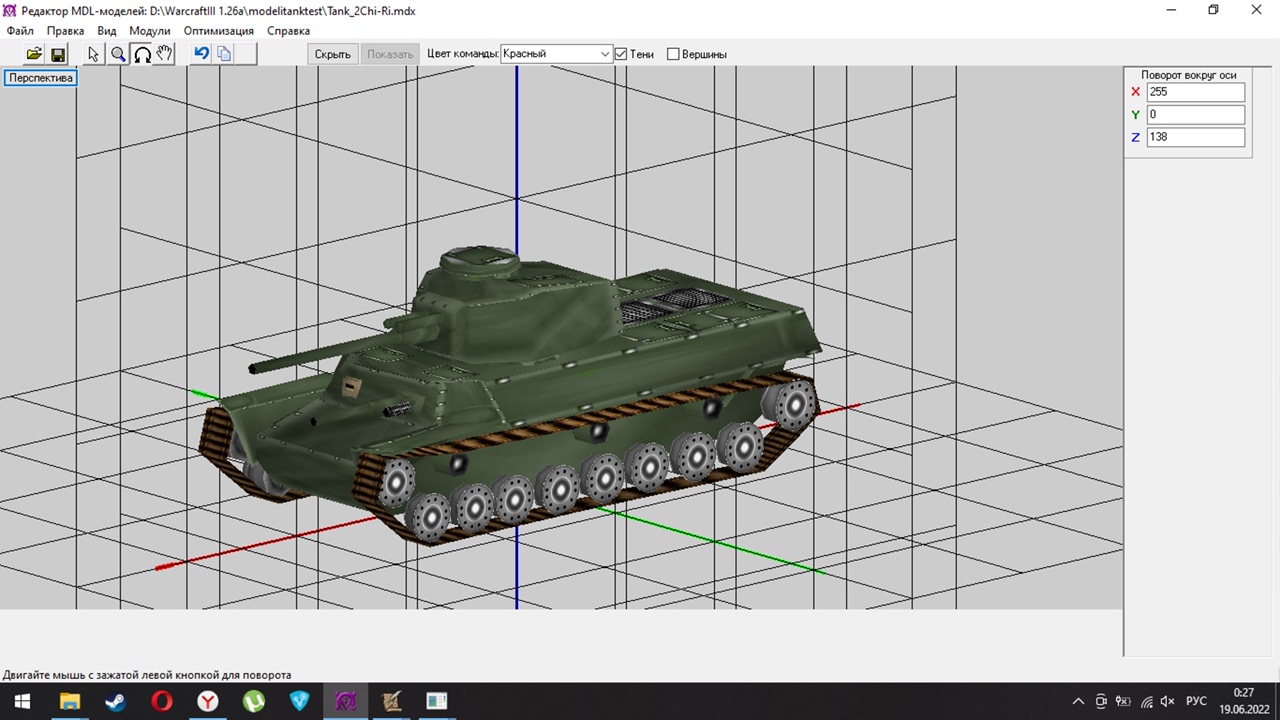The height and width of the screenshot is (720, 1280).
Task: Open Wi-Fi network tray icon
Action: 1146,702
